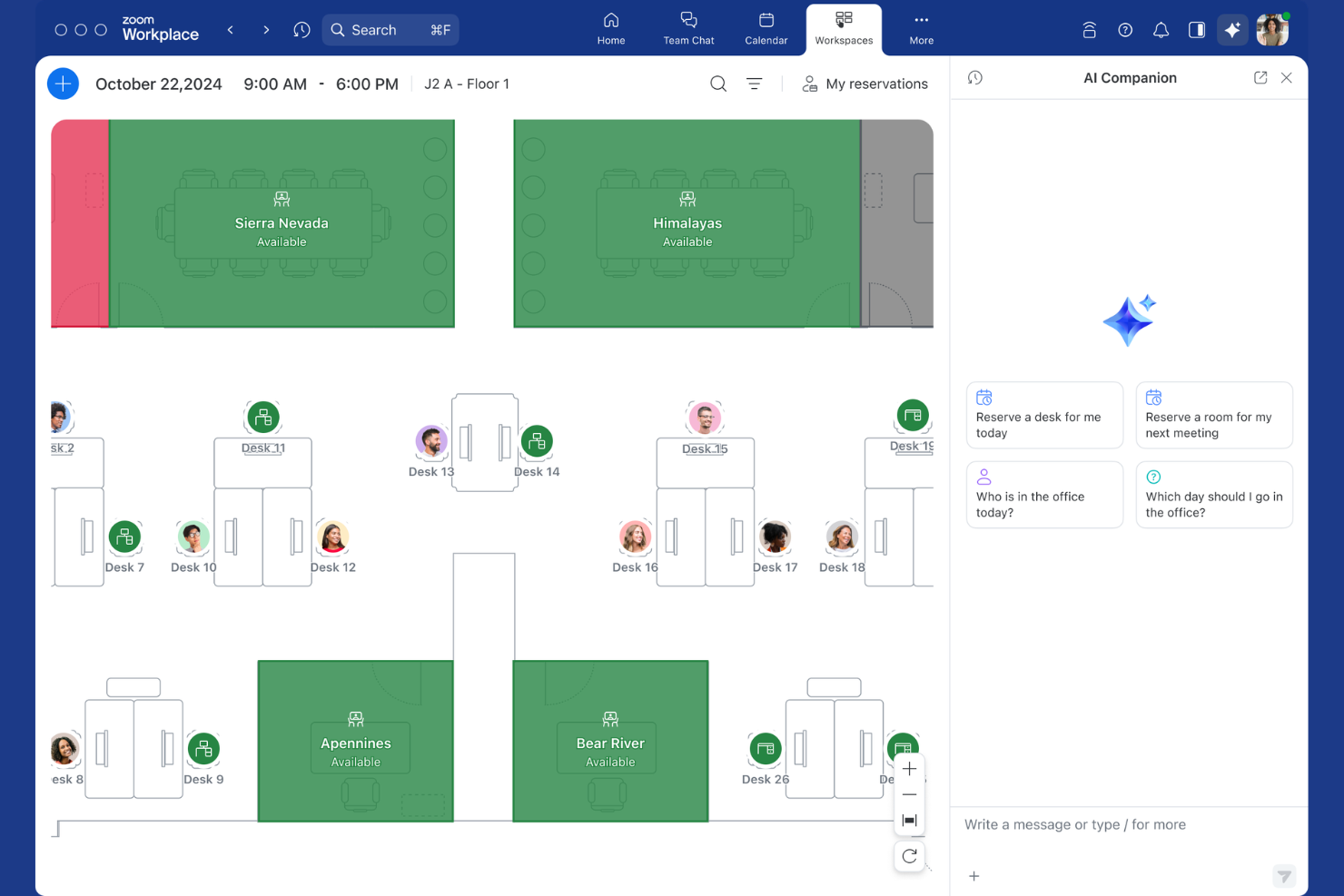Click the available Desk 11 icon

pyautogui.click(x=262, y=418)
